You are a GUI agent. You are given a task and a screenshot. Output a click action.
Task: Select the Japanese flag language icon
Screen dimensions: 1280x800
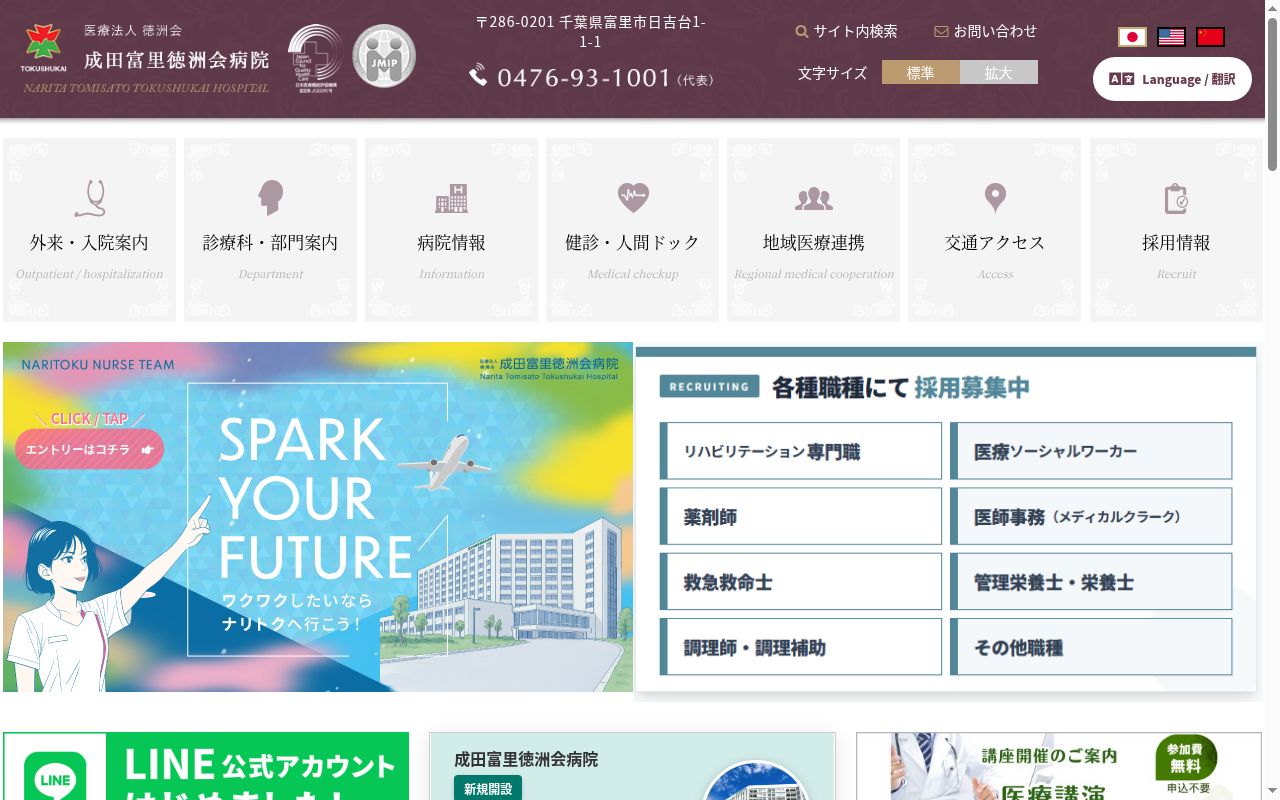tap(1132, 37)
